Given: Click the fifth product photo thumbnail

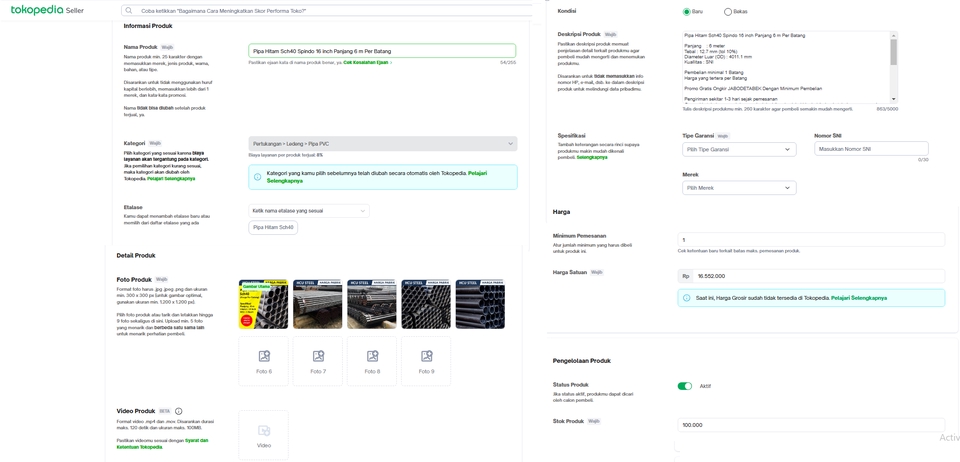Looking at the screenshot, I should coord(480,304).
